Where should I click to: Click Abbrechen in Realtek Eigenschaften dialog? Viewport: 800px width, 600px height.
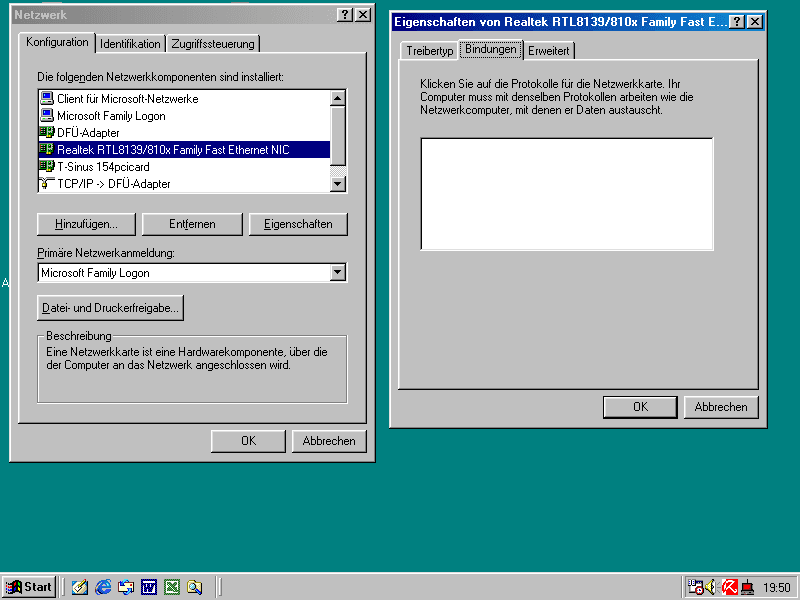pyautogui.click(x=721, y=407)
